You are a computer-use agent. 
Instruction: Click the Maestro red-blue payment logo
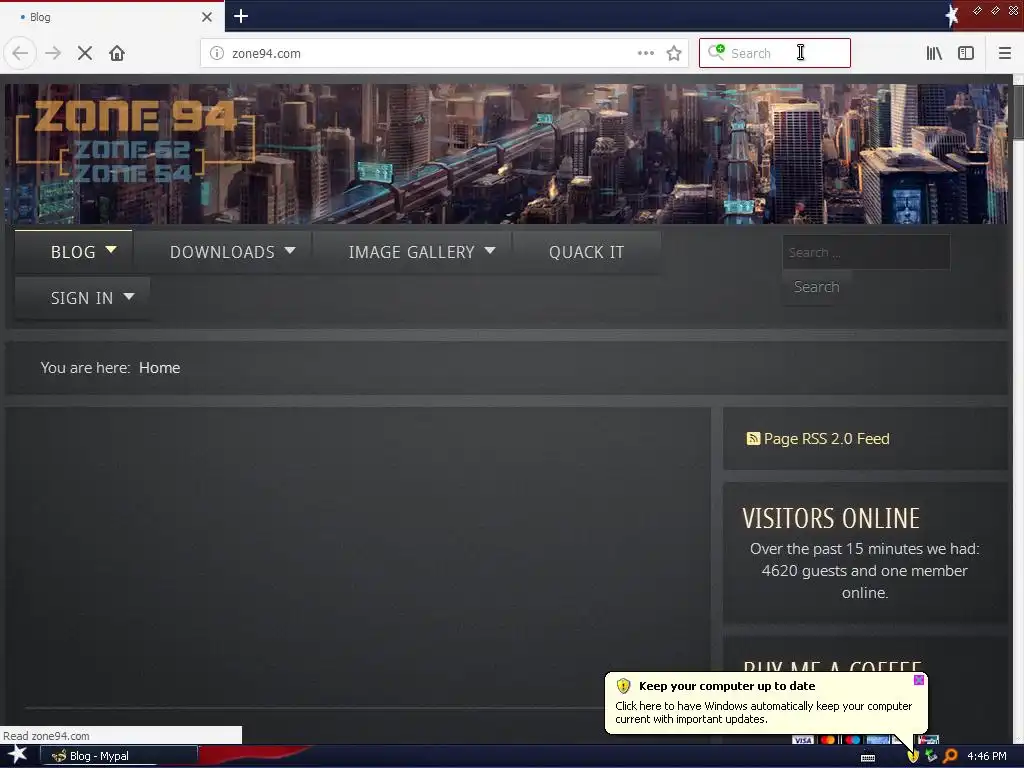(x=852, y=740)
